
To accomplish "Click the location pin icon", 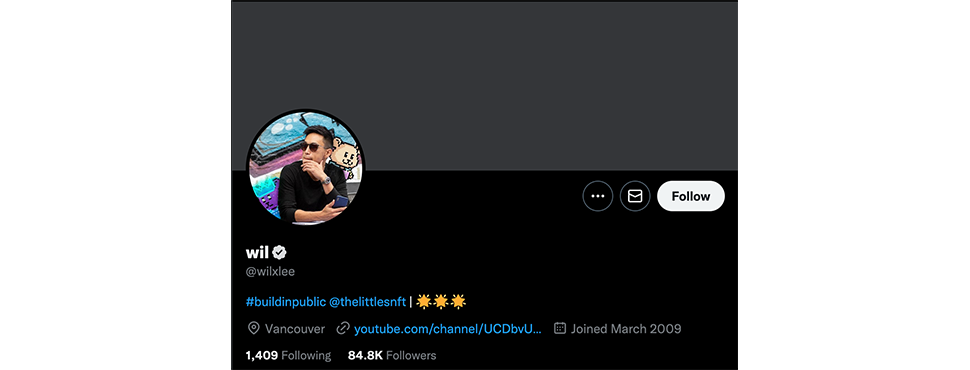I will coord(253,329).
